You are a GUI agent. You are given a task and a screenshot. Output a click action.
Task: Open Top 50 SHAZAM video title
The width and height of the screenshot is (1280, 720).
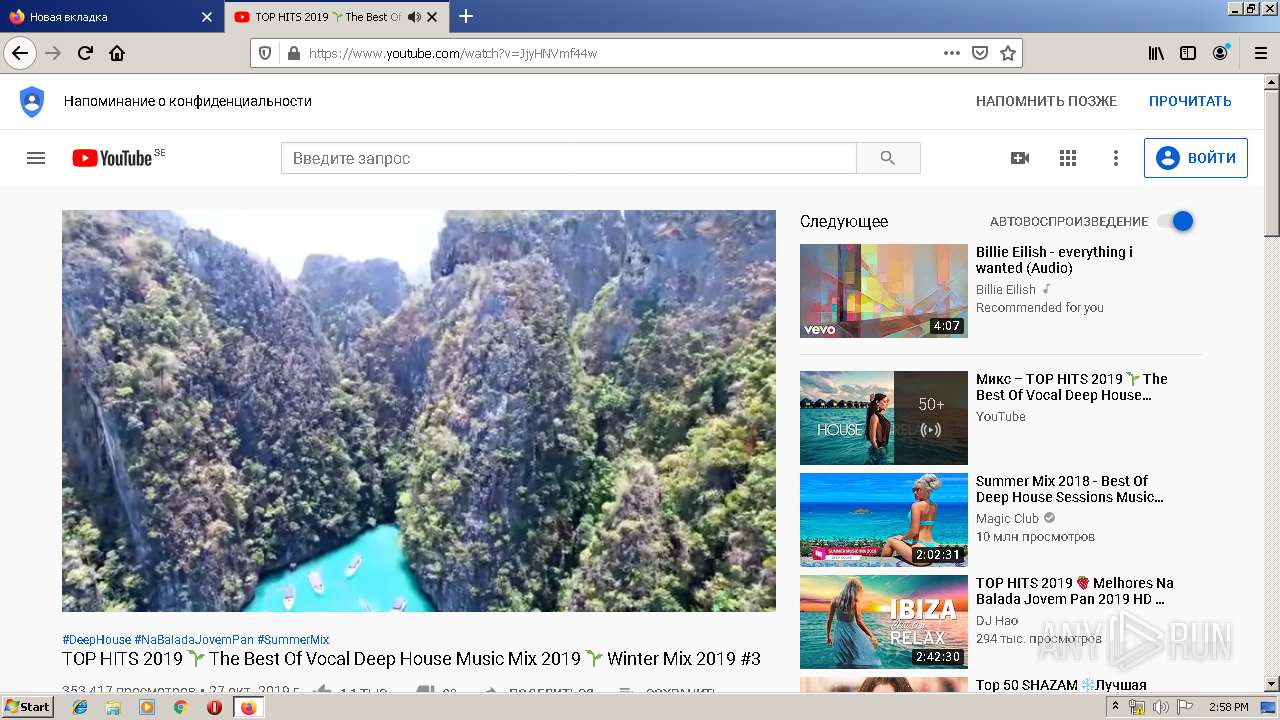click(1061, 685)
